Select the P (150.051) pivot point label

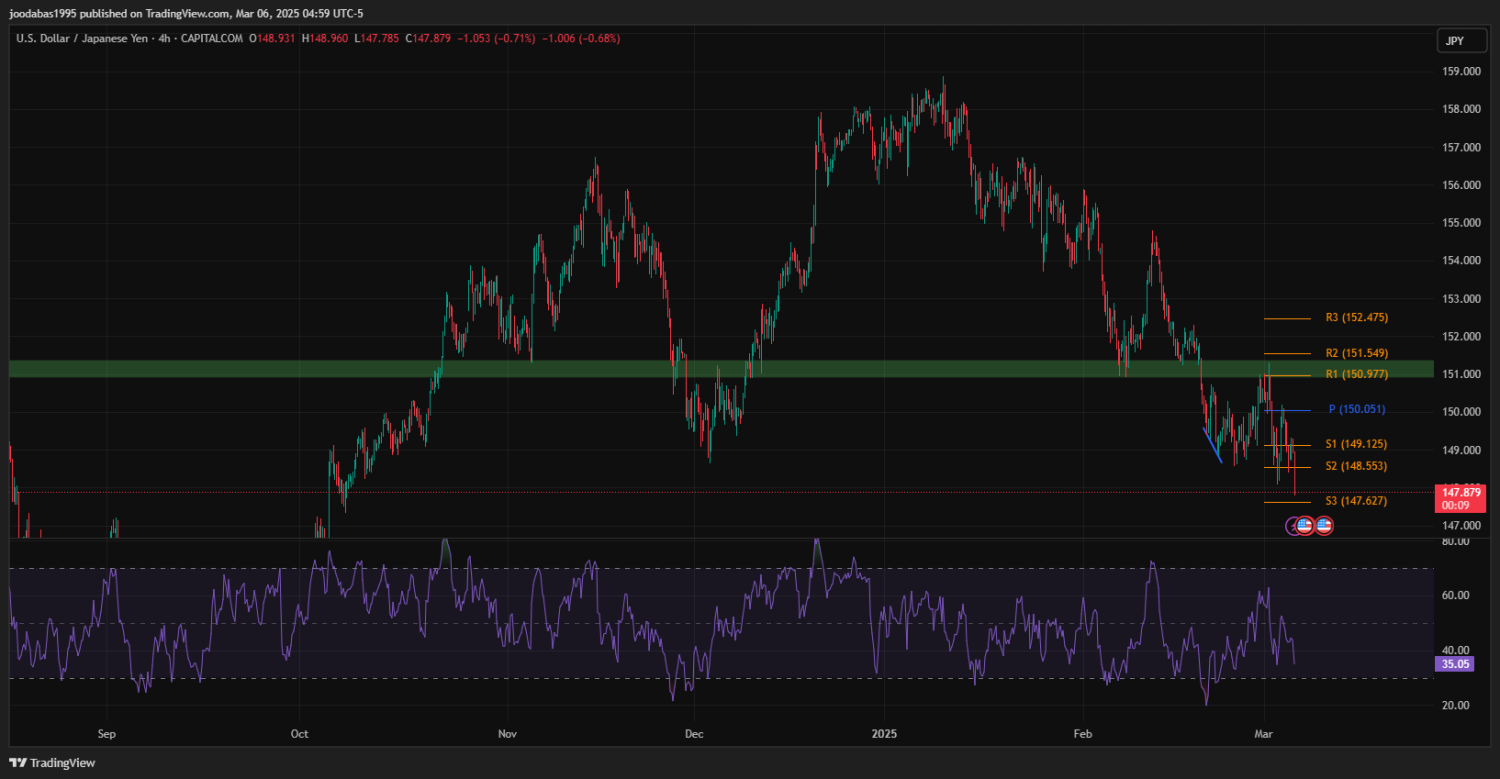click(1356, 409)
